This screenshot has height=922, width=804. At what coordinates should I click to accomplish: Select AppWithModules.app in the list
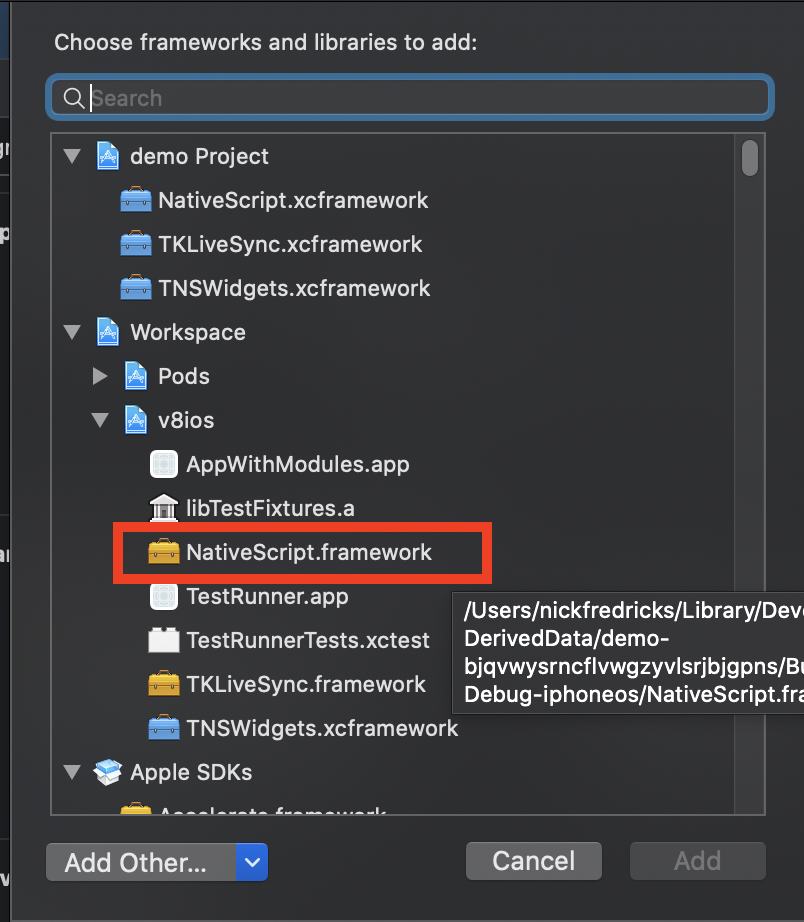point(298,465)
